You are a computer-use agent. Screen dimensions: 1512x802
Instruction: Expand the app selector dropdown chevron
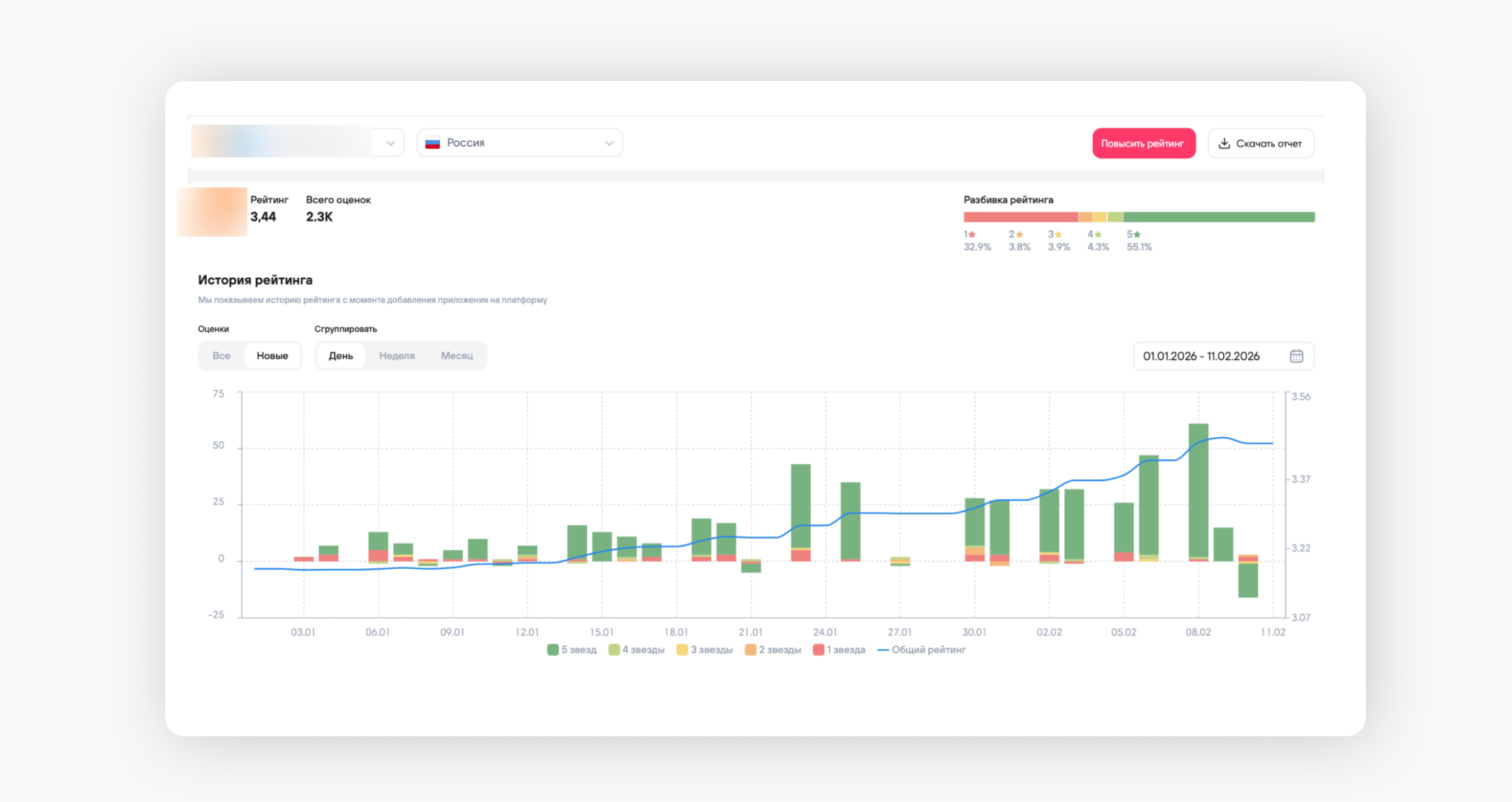click(390, 143)
